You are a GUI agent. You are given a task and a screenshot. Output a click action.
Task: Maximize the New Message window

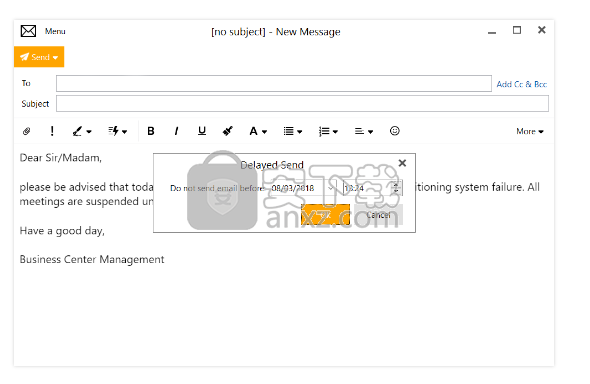[517, 30]
